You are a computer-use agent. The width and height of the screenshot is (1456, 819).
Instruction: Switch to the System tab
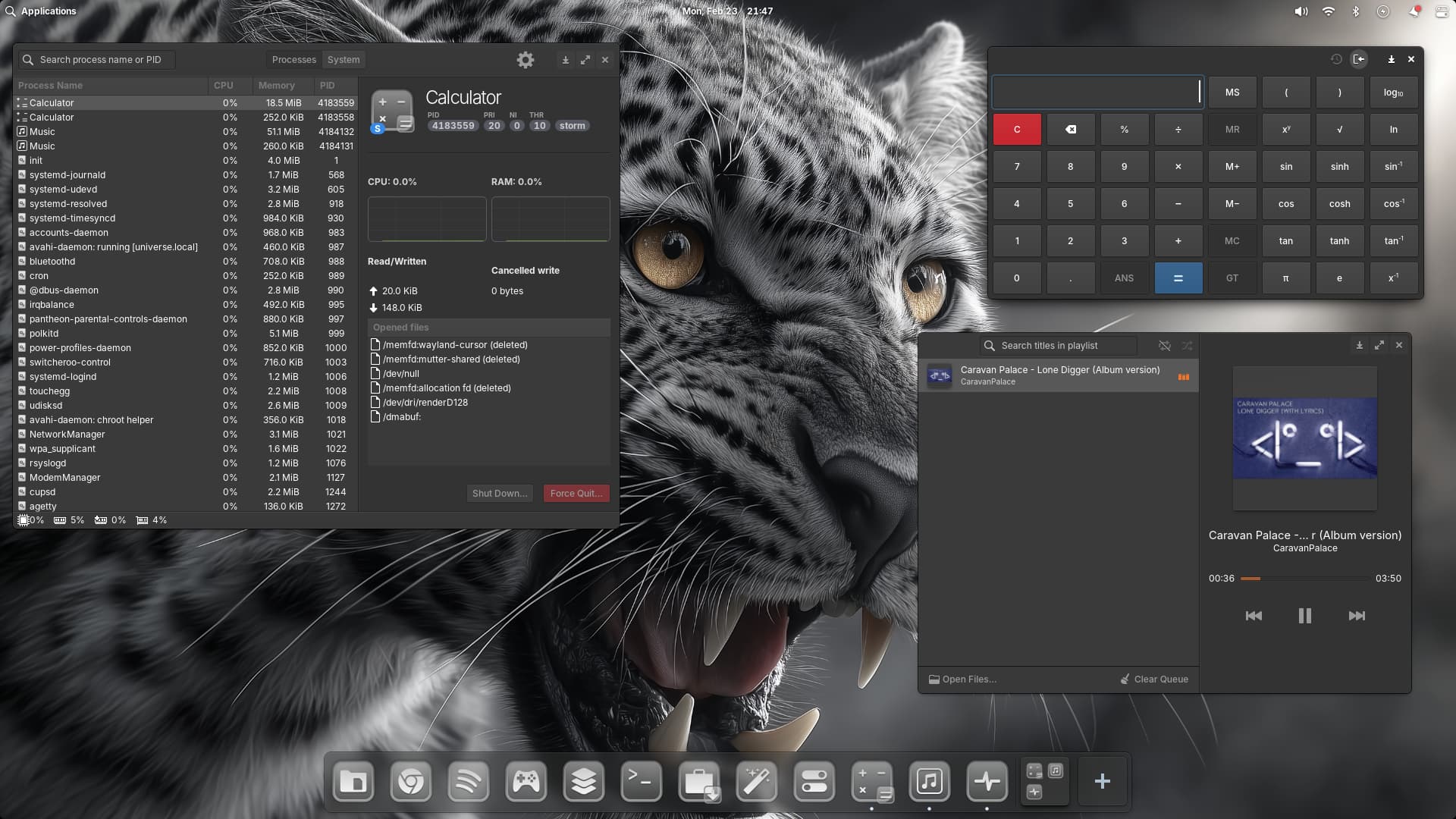pyautogui.click(x=344, y=60)
